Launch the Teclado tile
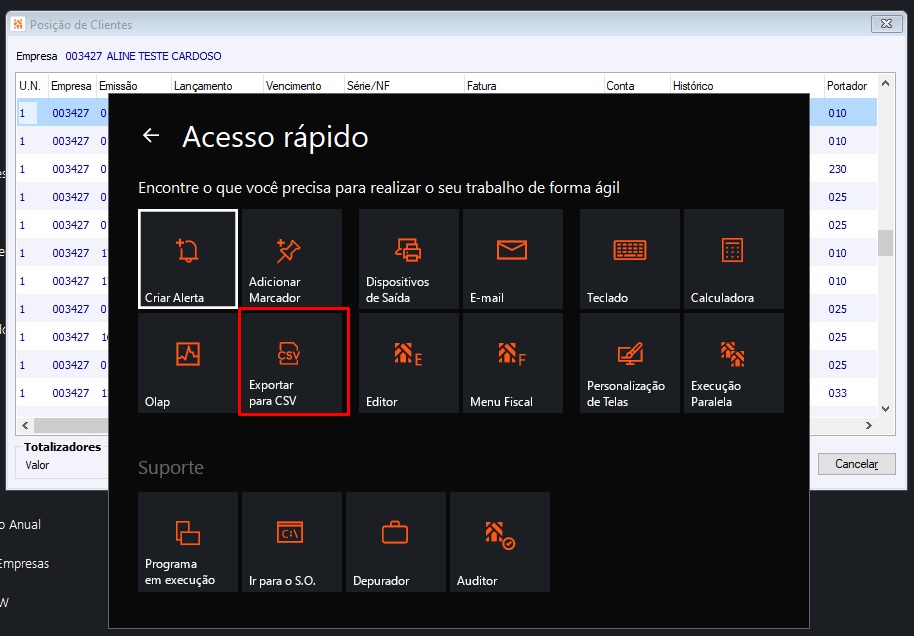914x636 pixels. tap(630, 259)
